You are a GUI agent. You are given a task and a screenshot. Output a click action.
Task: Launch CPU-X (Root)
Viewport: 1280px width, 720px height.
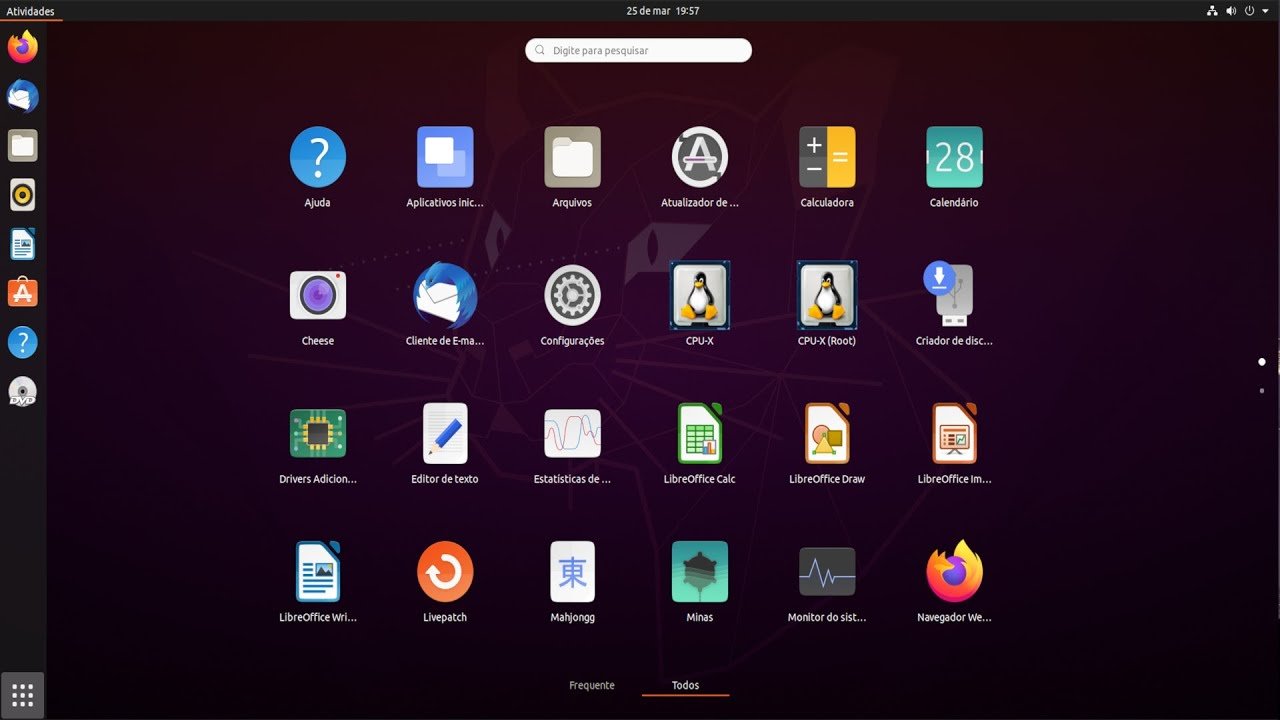(x=827, y=295)
